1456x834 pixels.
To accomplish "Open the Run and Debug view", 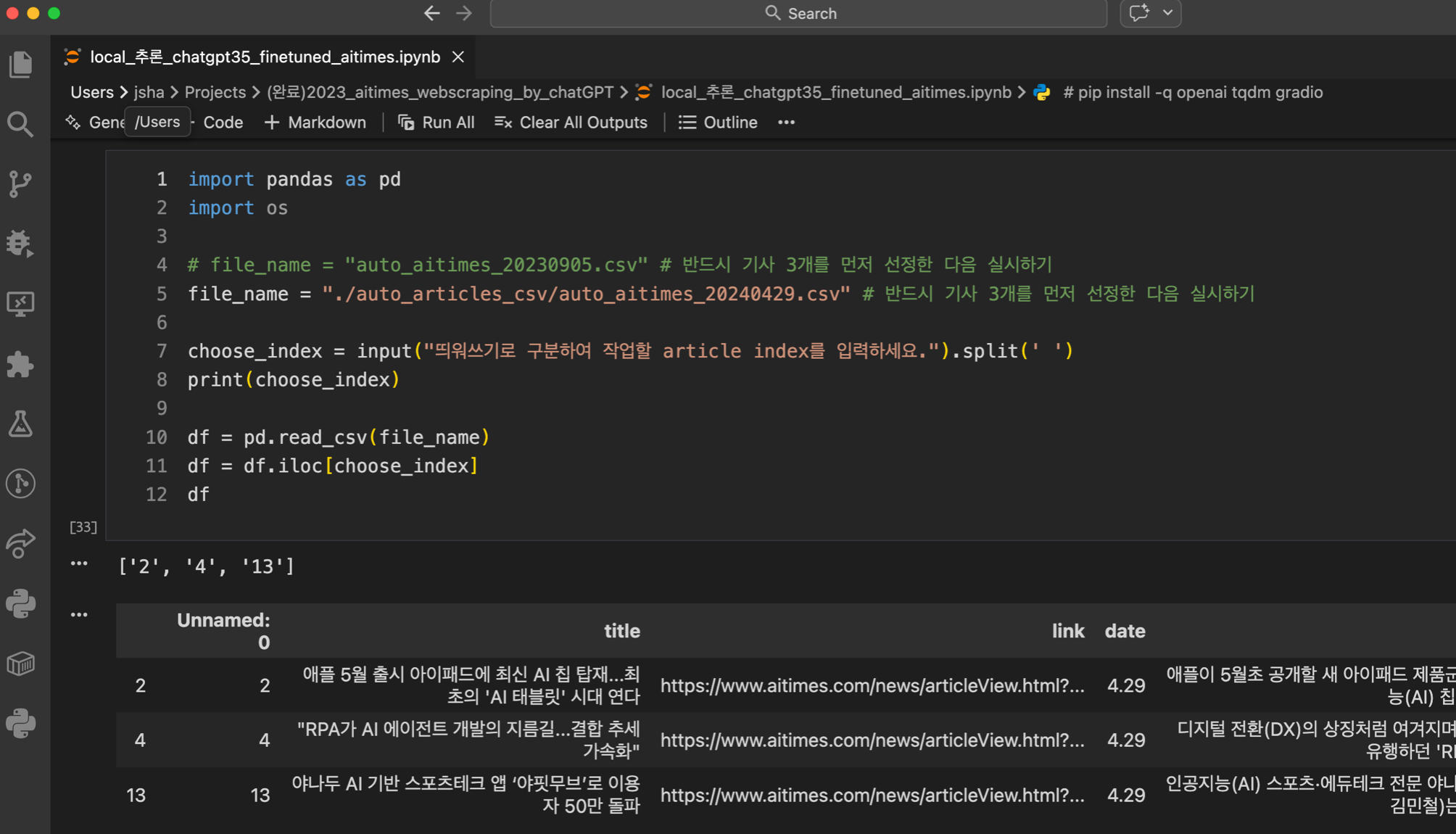I will coord(20,244).
